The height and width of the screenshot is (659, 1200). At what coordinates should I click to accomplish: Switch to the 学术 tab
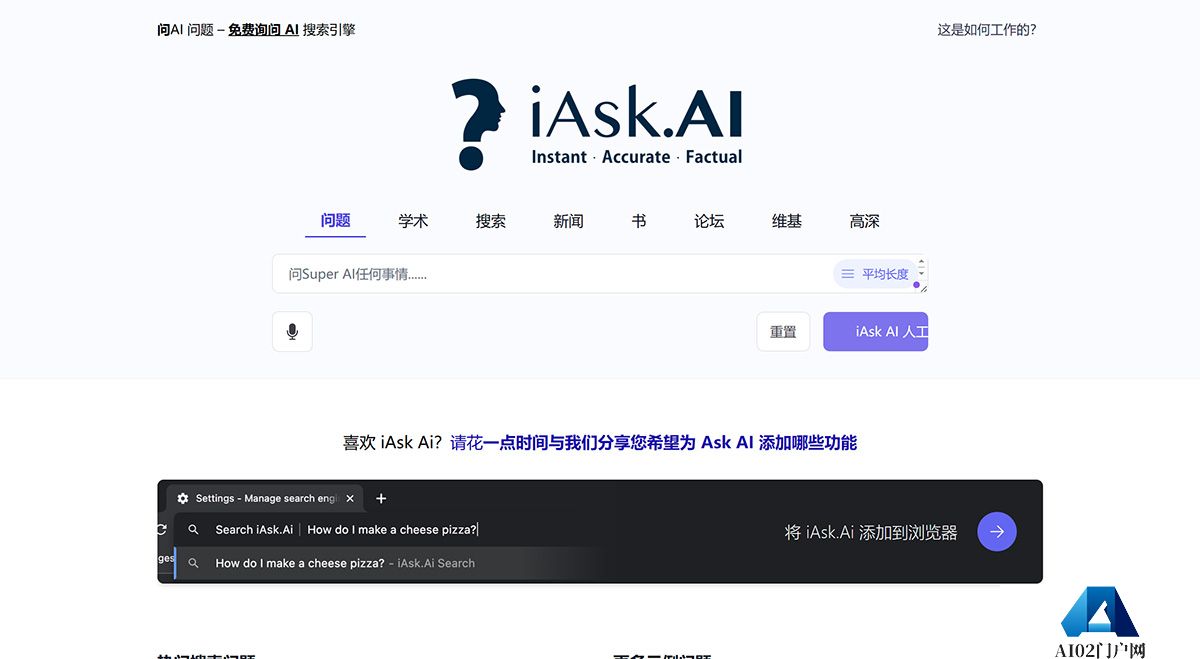[x=413, y=221]
